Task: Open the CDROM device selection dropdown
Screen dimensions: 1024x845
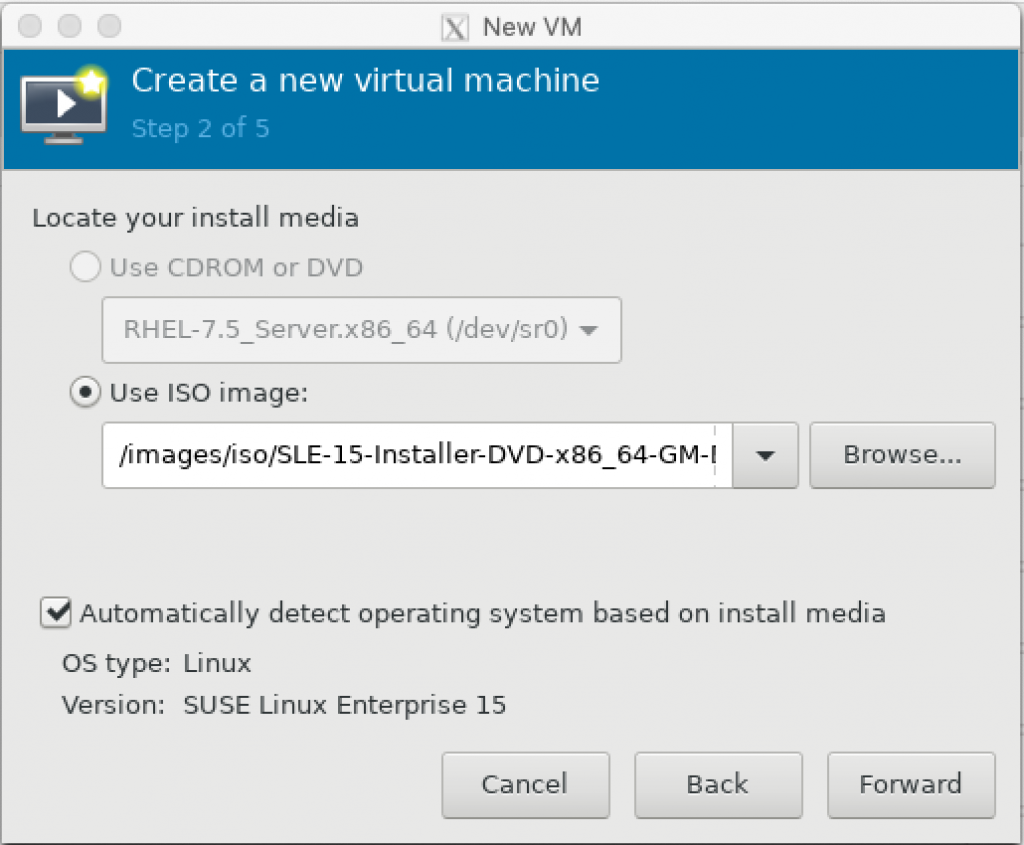Action: tap(590, 330)
